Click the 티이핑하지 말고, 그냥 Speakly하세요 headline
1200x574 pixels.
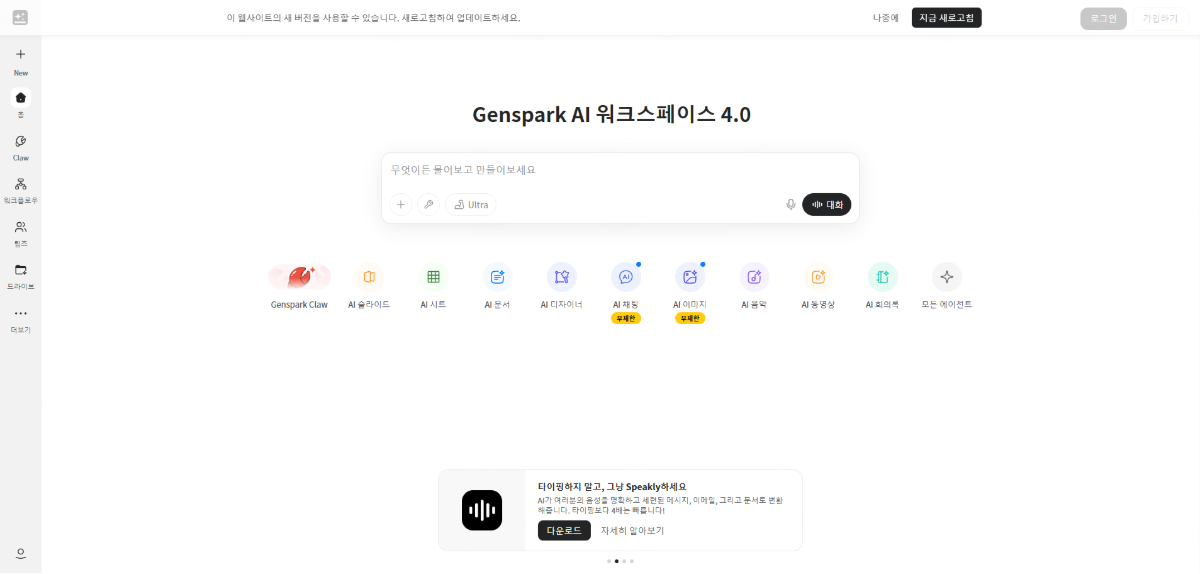tap(612, 486)
